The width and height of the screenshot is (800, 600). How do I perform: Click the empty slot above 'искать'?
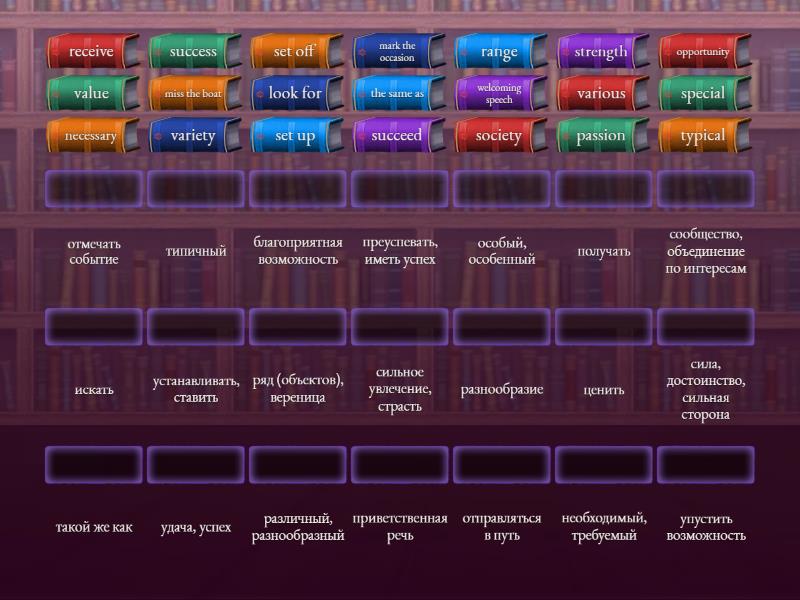pyautogui.click(x=94, y=326)
